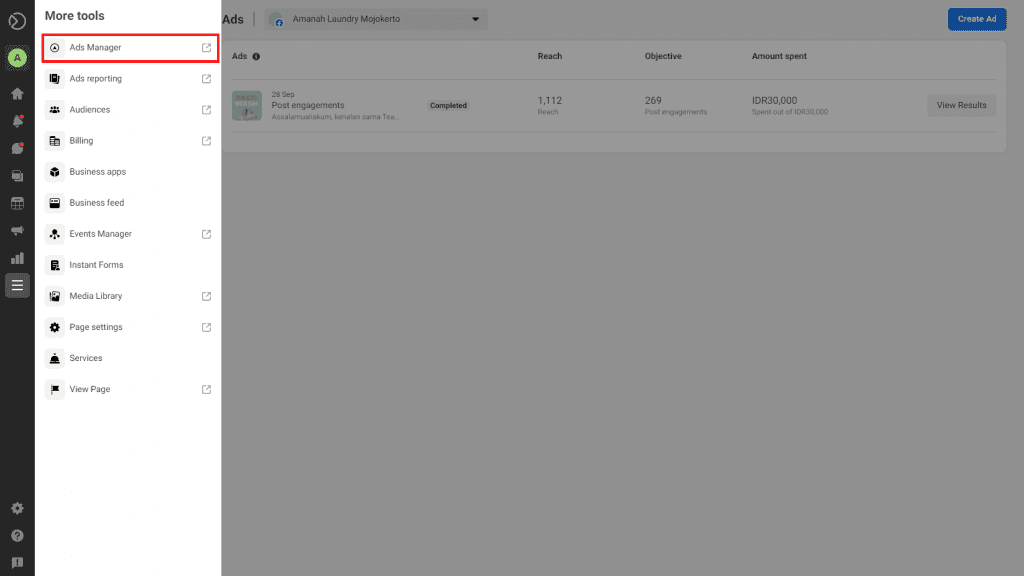Open Events Manager entry
The width and height of the screenshot is (1024, 576).
tap(130, 234)
